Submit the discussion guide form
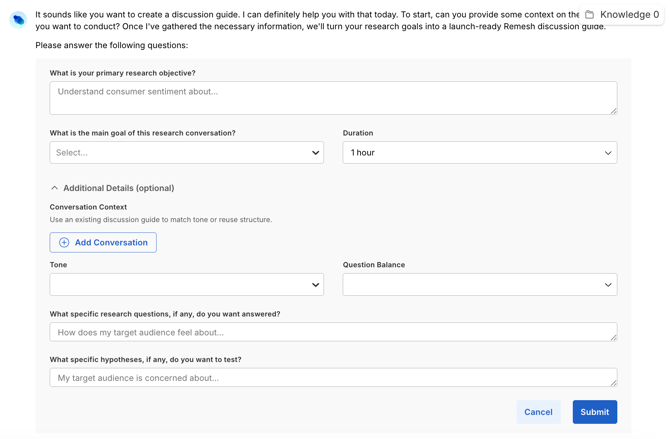670x439 pixels. point(594,412)
